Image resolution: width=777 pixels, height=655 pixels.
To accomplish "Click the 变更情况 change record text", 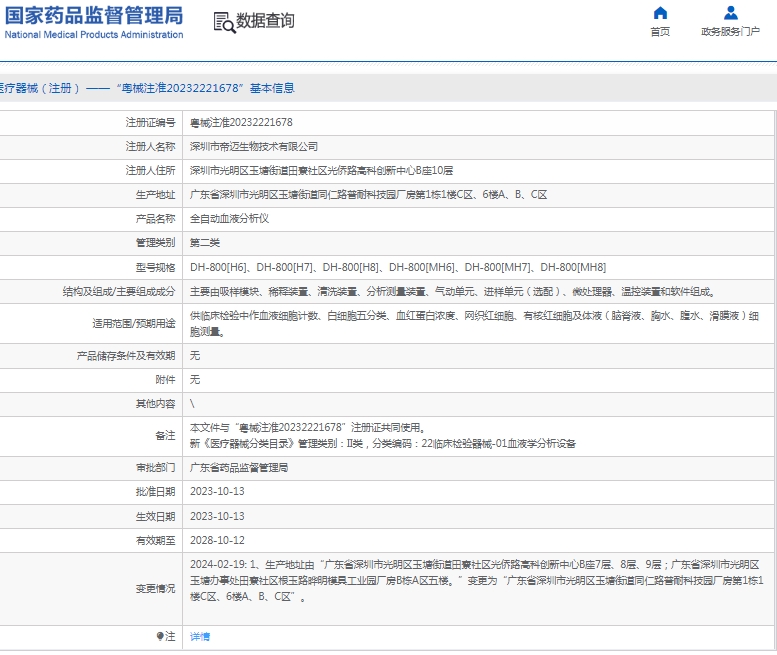I will coord(476,581).
